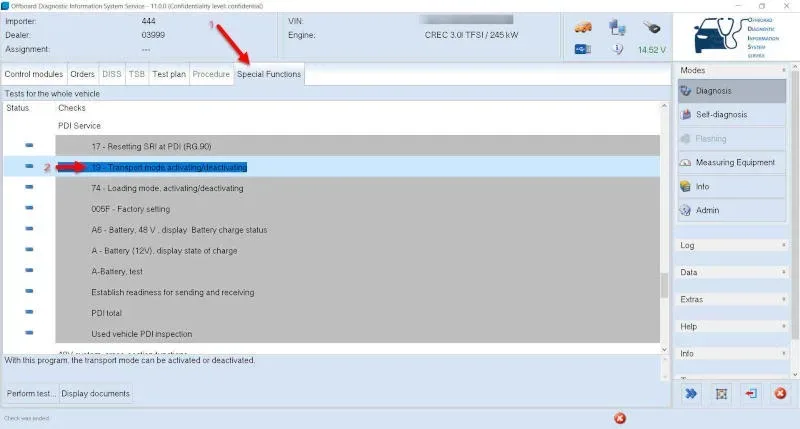Click the PDI Service group heading
This screenshot has width=800, height=429.
(x=79, y=125)
